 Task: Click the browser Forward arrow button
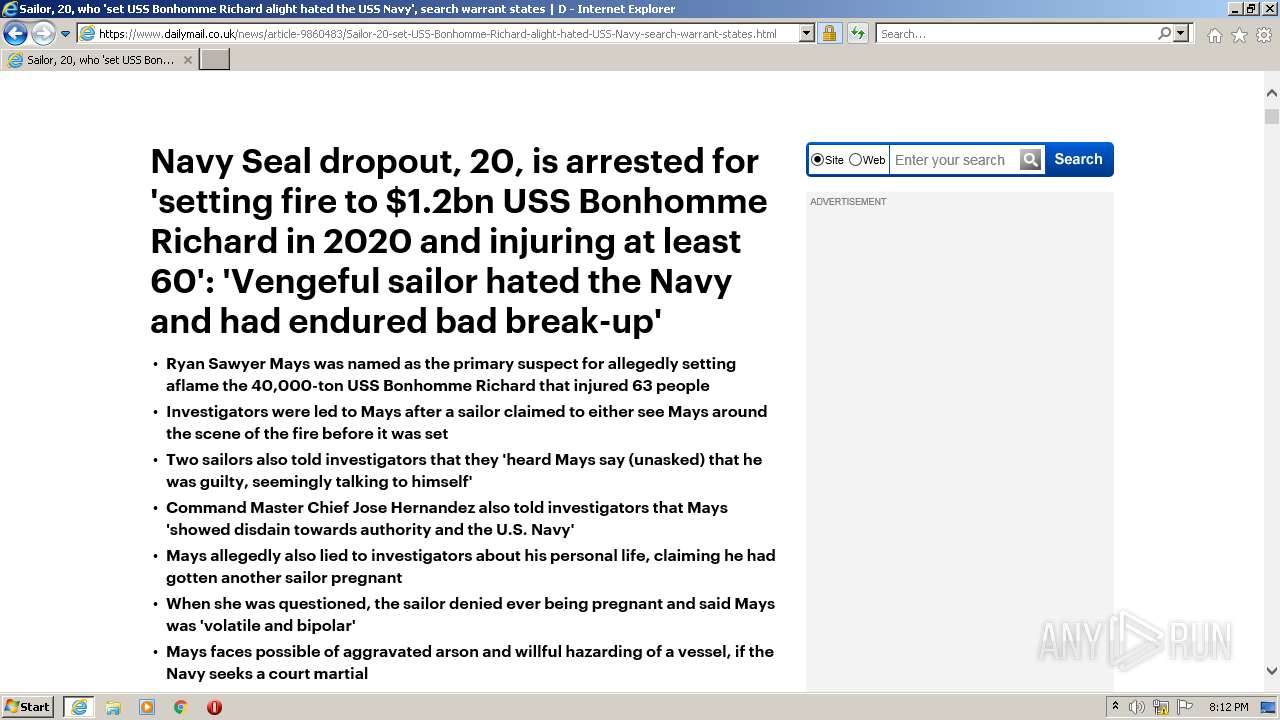pyautogui.click(x=43, y=33)
